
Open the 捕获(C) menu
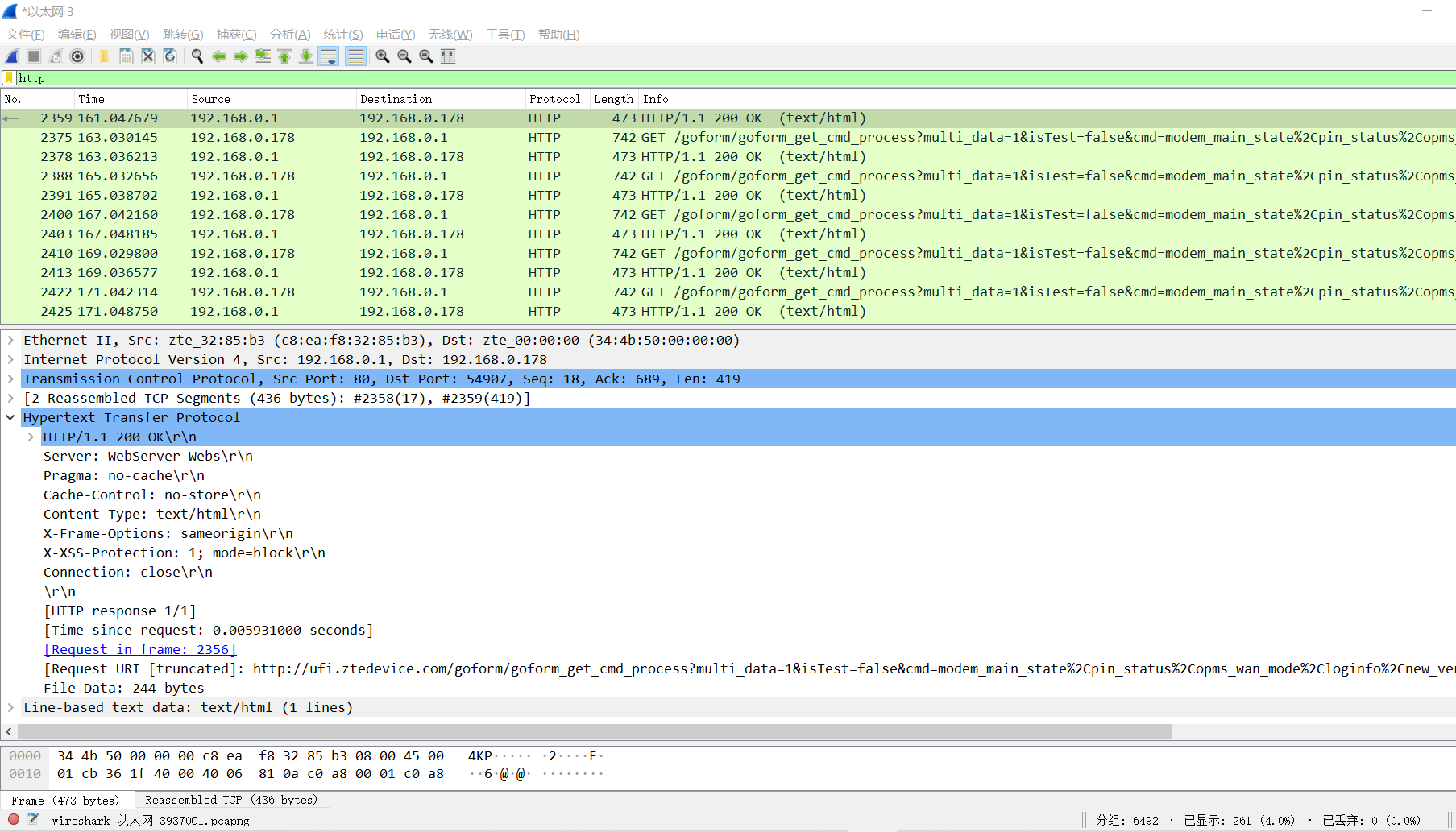237,35
